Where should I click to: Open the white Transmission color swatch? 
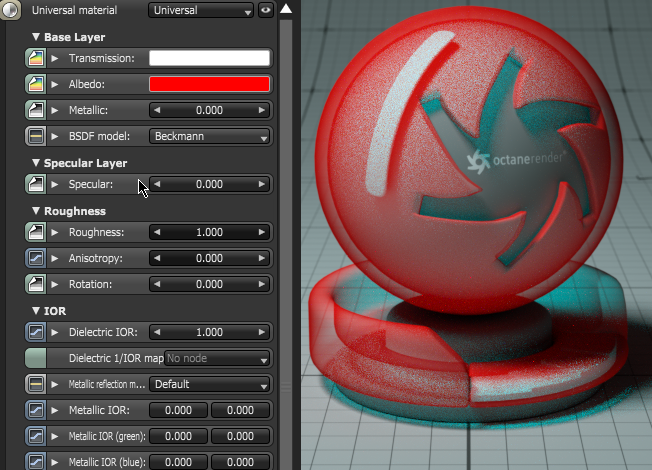[209, 58]
